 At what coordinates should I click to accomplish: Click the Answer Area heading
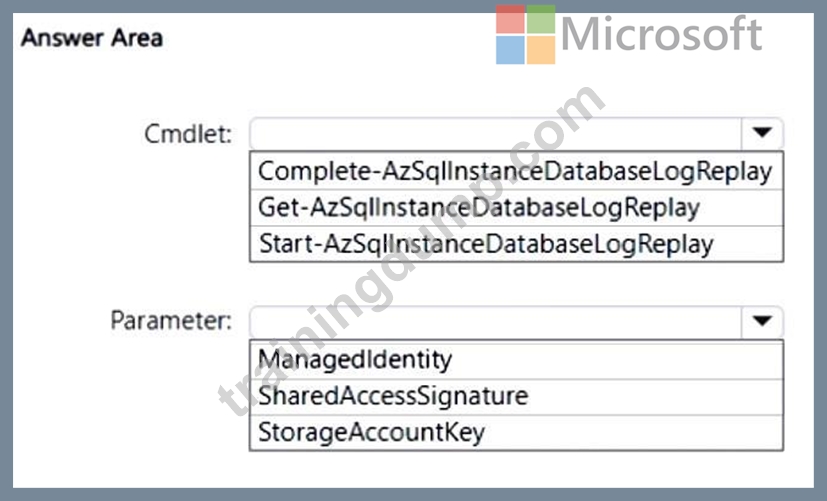(x=92, y=38)
